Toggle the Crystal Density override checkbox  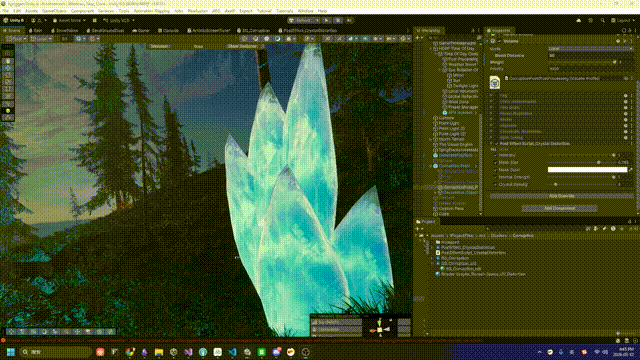496,184
